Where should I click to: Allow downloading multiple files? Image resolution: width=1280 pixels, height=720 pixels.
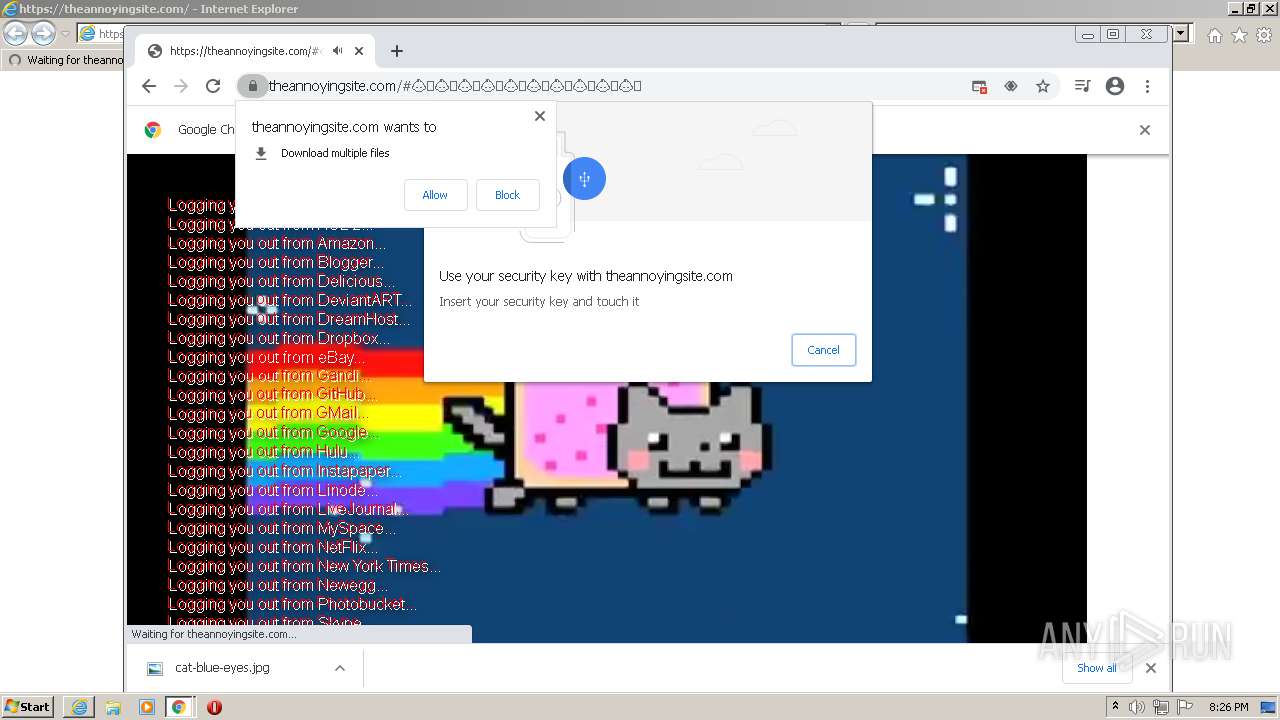(435, 195)
